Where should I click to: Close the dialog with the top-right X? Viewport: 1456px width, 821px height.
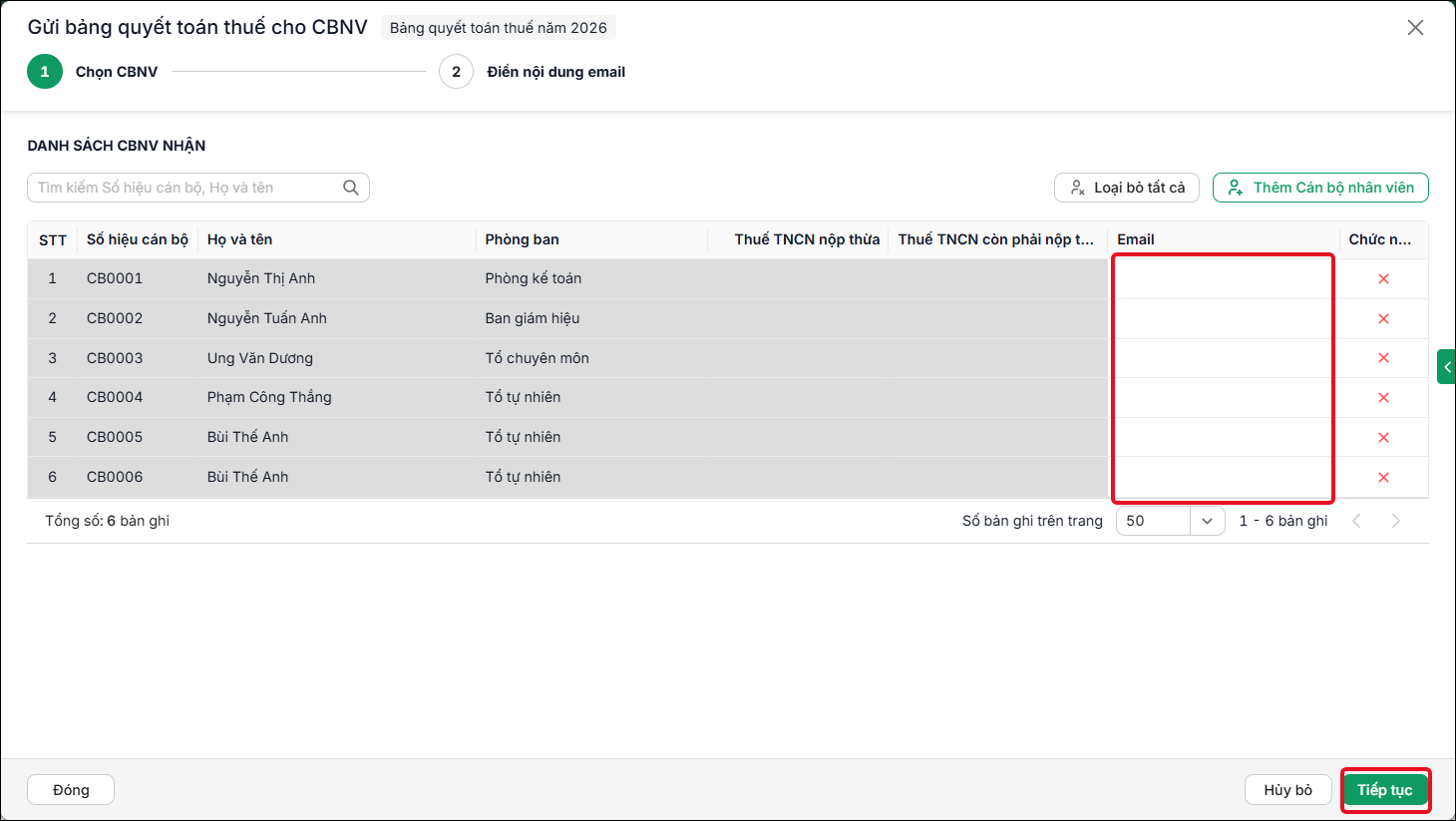point(1415,28)
